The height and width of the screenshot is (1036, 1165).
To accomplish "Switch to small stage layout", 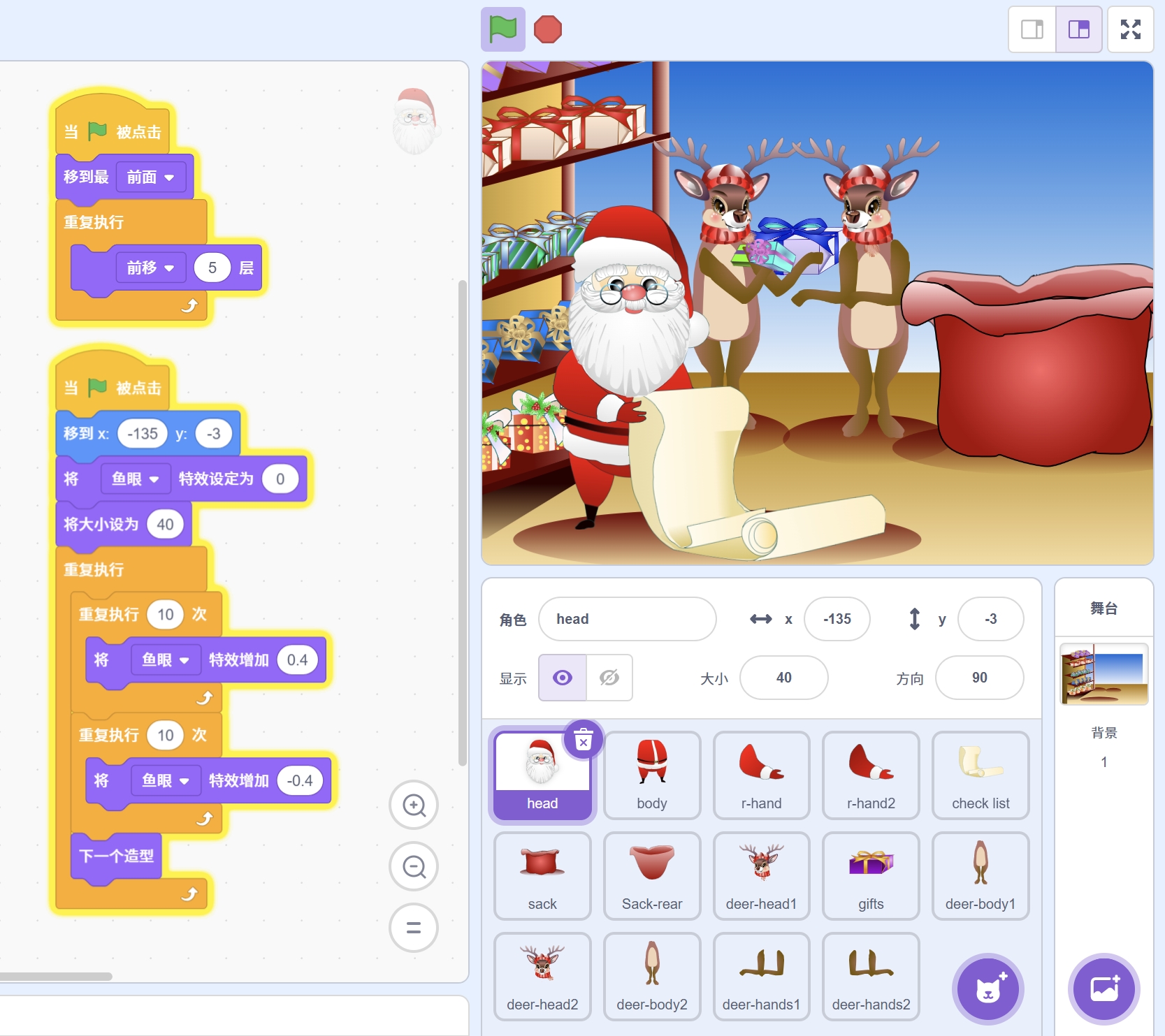I will (x=1032, y=29).
